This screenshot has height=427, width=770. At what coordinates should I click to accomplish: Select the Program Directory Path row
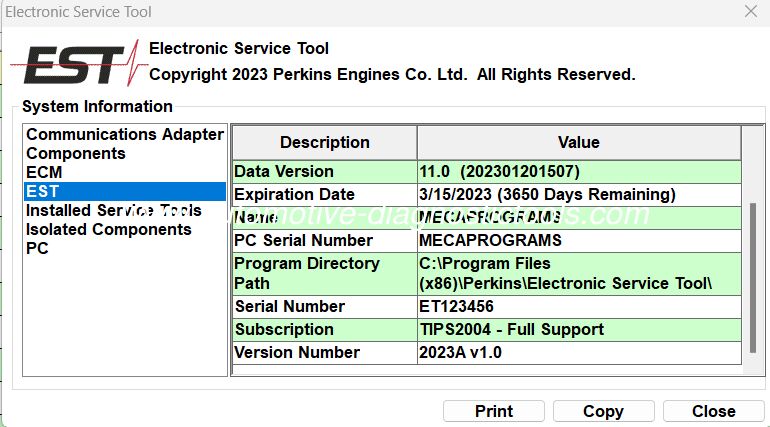click(x=324, y=273)
